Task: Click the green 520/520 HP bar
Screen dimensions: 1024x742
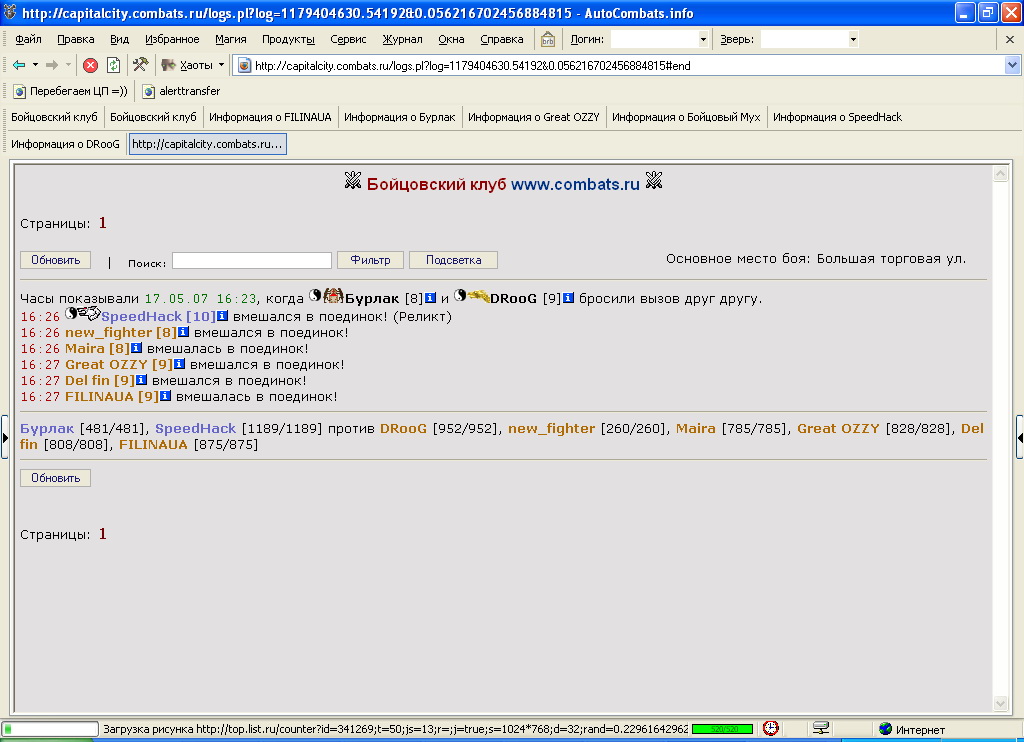Action: pos(722,729)
